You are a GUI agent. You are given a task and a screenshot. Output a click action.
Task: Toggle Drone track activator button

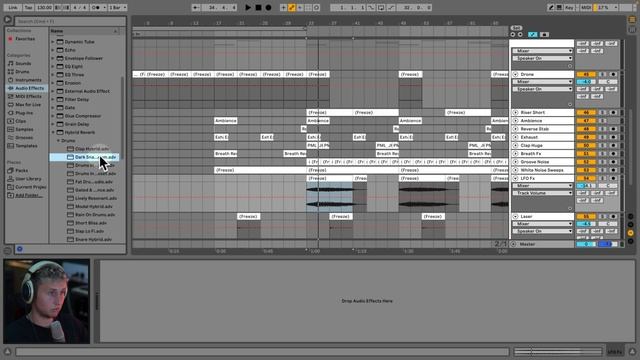click(586, 74)
